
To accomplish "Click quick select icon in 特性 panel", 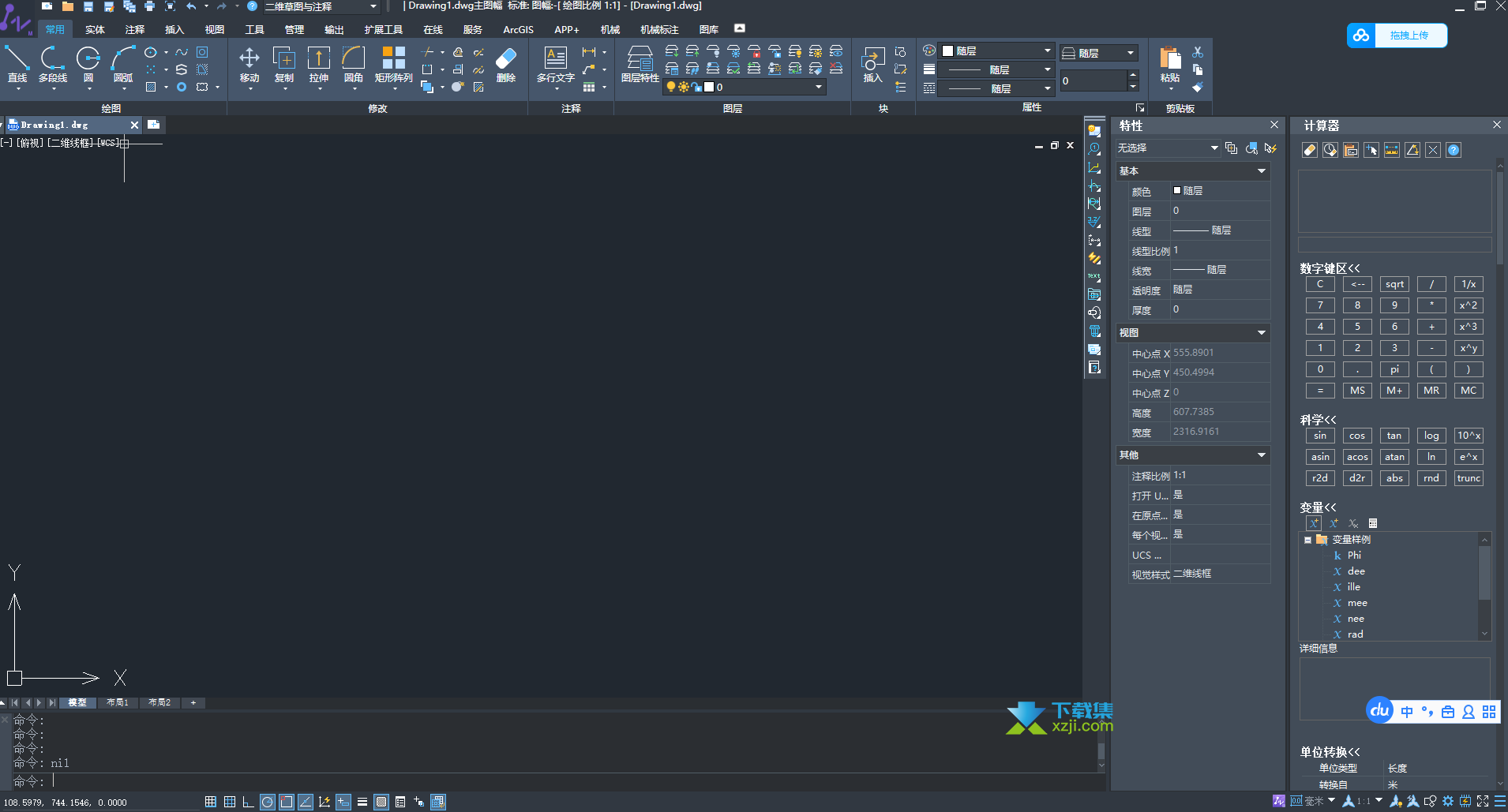I will [1270, 148].
